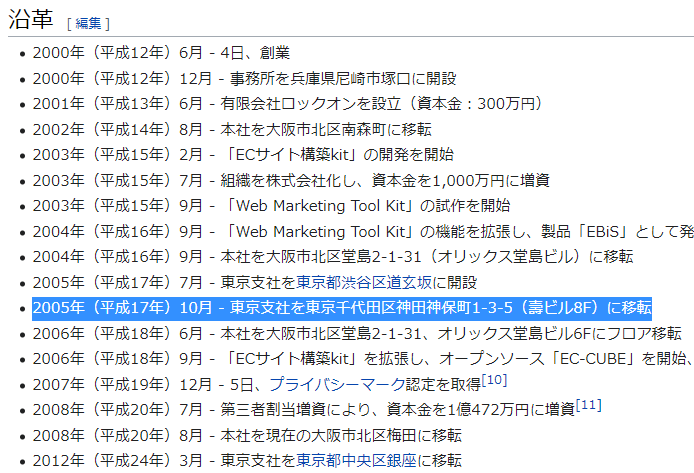Click the 資本金を1億472万円に増資 text

(481, 410)
